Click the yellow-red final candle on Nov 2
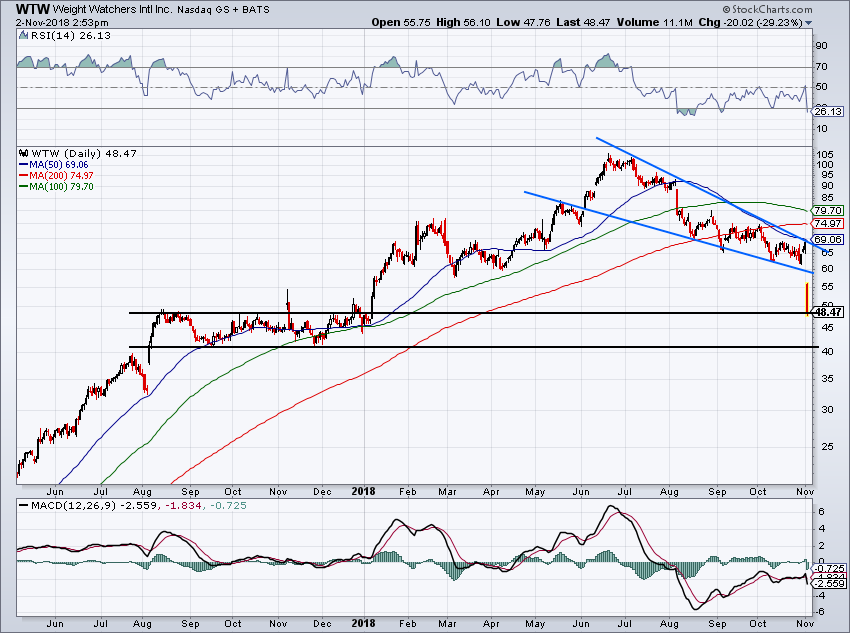850x633 pixels. coord(807,299)
